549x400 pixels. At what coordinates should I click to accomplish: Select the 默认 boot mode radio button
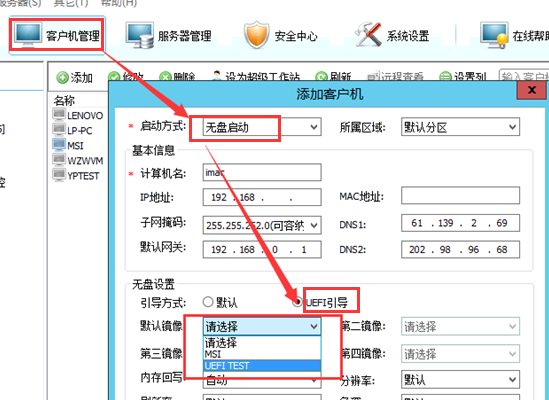click(208, 302)
